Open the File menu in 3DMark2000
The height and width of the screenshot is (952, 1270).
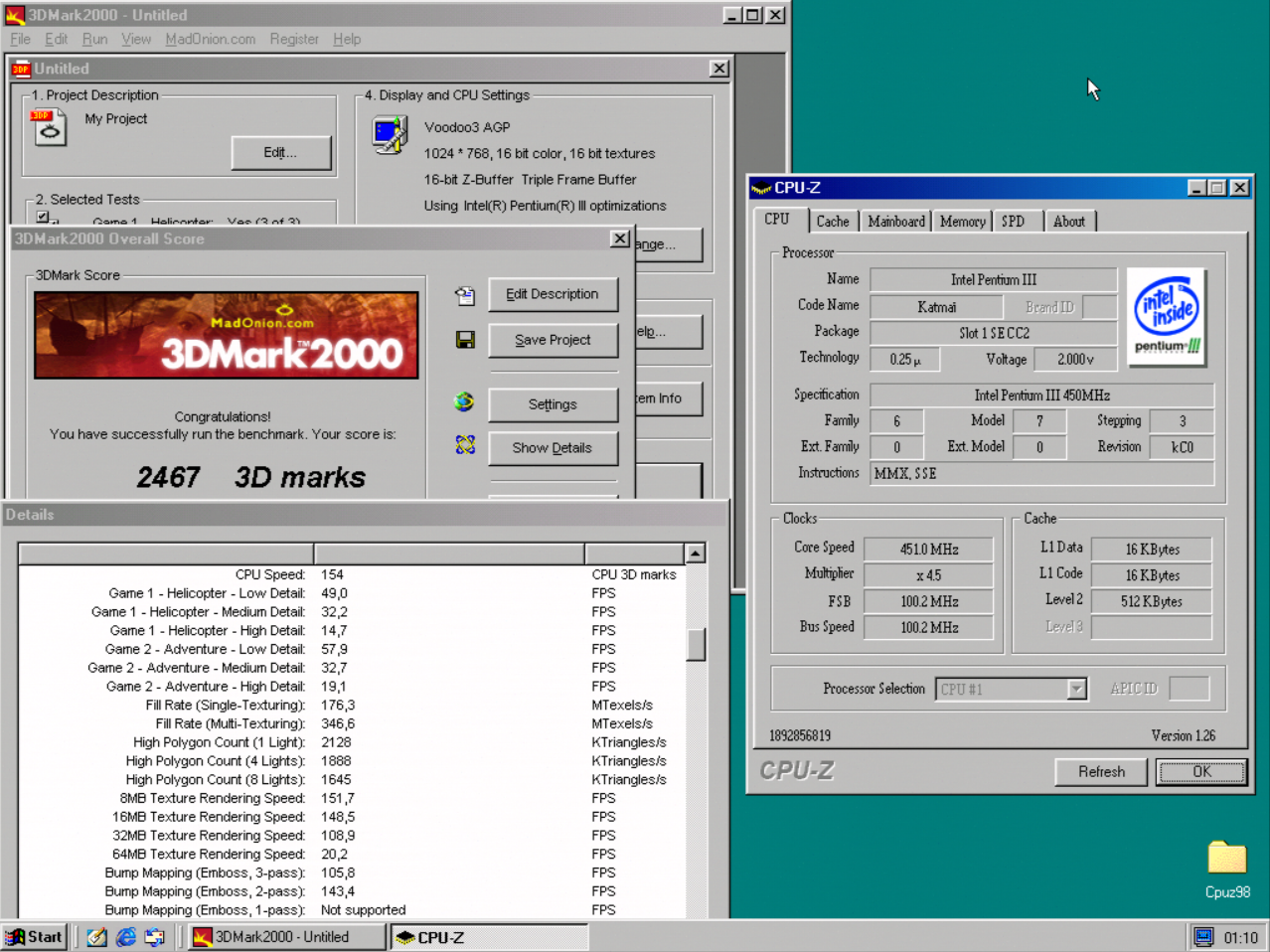[20, 39]
